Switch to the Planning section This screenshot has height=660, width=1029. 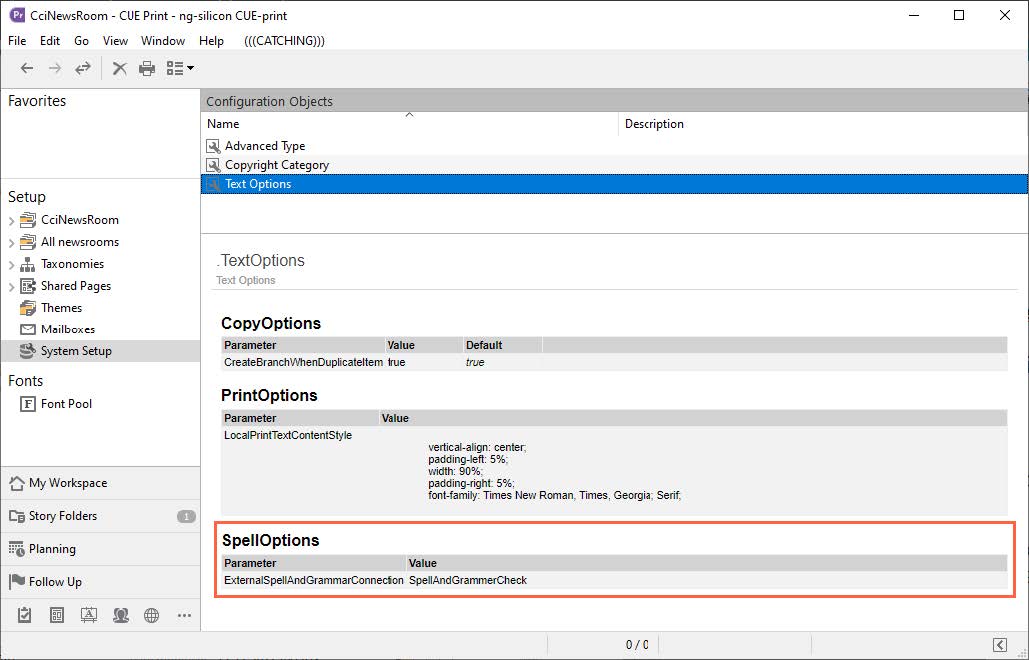[x=52, y=549]
